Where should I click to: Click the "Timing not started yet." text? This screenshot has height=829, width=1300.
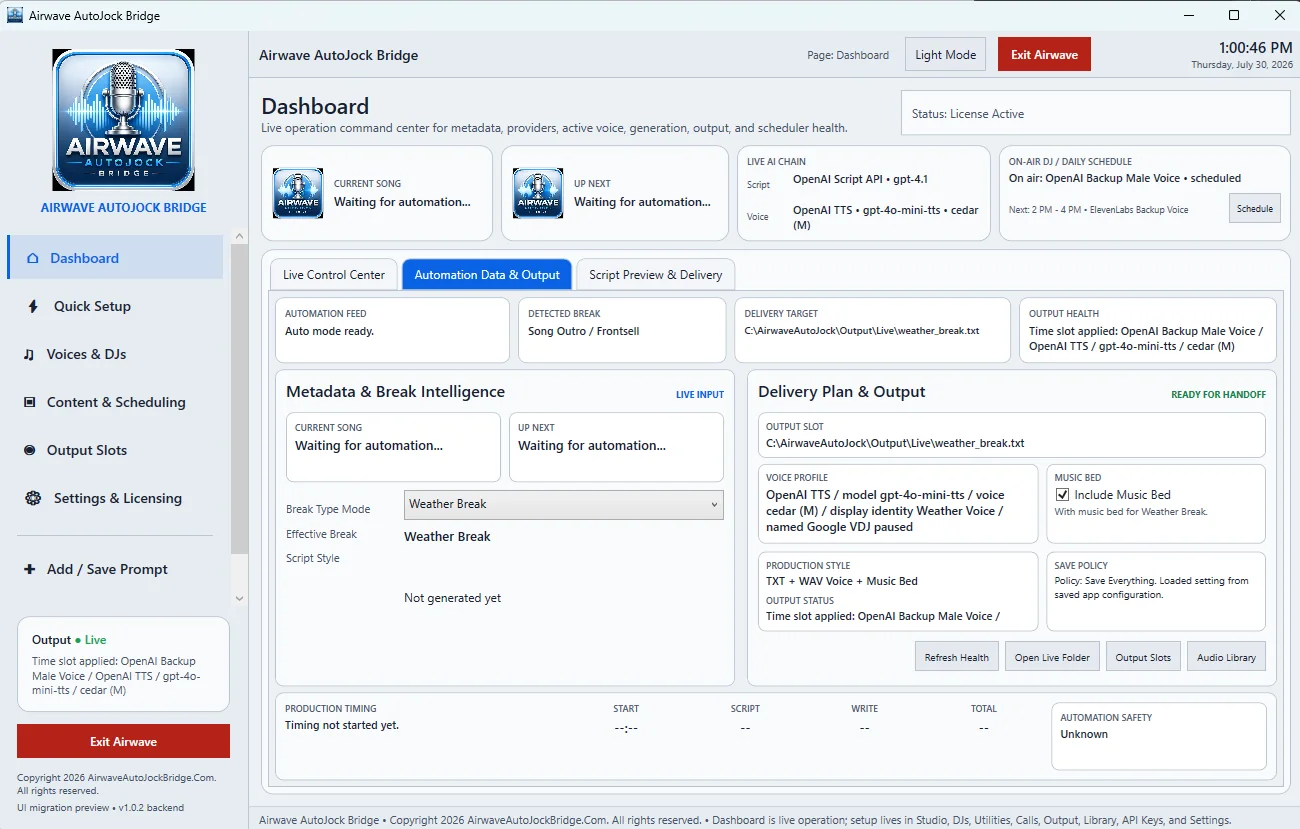click(x=342, y=725)
